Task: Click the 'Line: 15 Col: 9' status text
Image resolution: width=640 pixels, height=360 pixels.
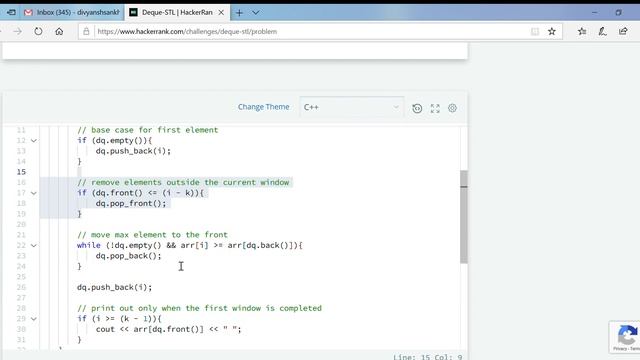Action: click(428, 357)
